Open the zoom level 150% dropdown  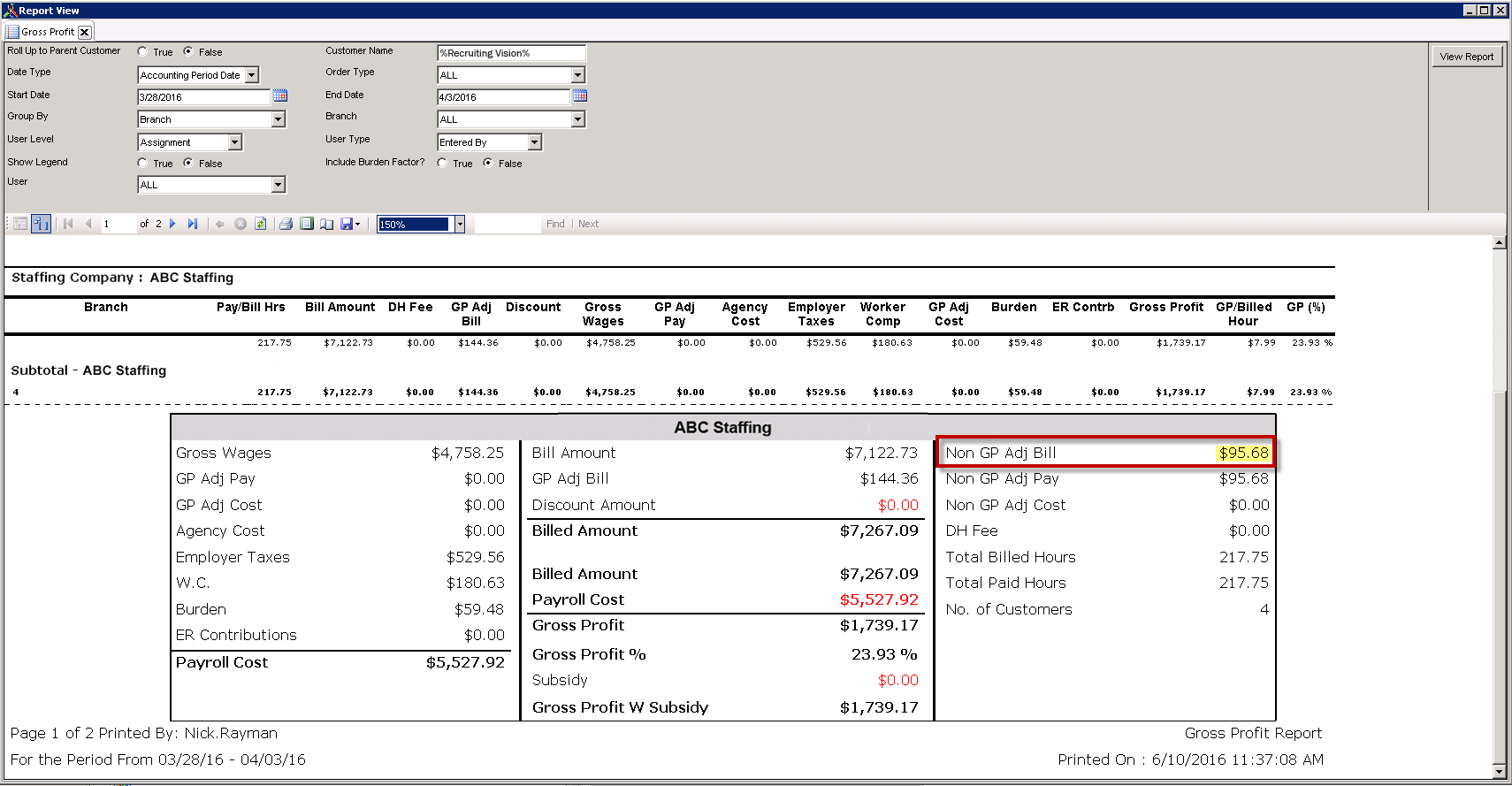coord(460,225)
